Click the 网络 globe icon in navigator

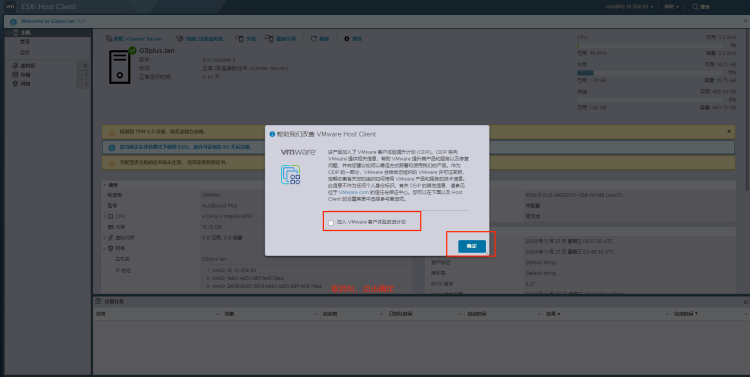pos(15,84)
